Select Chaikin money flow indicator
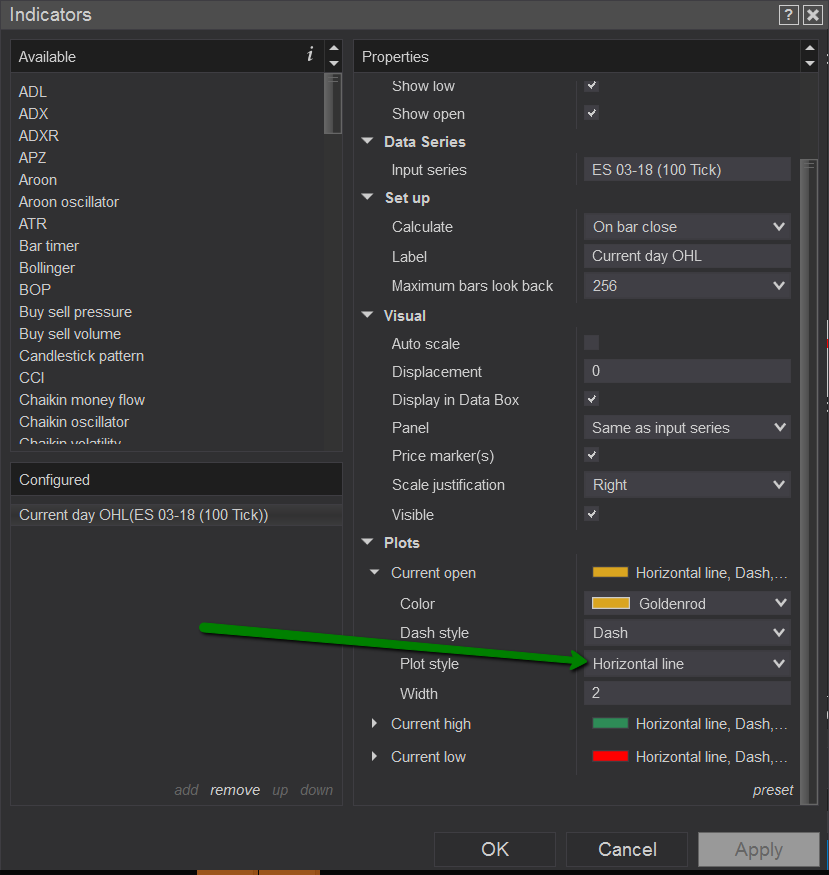 [x=82, y=400]
